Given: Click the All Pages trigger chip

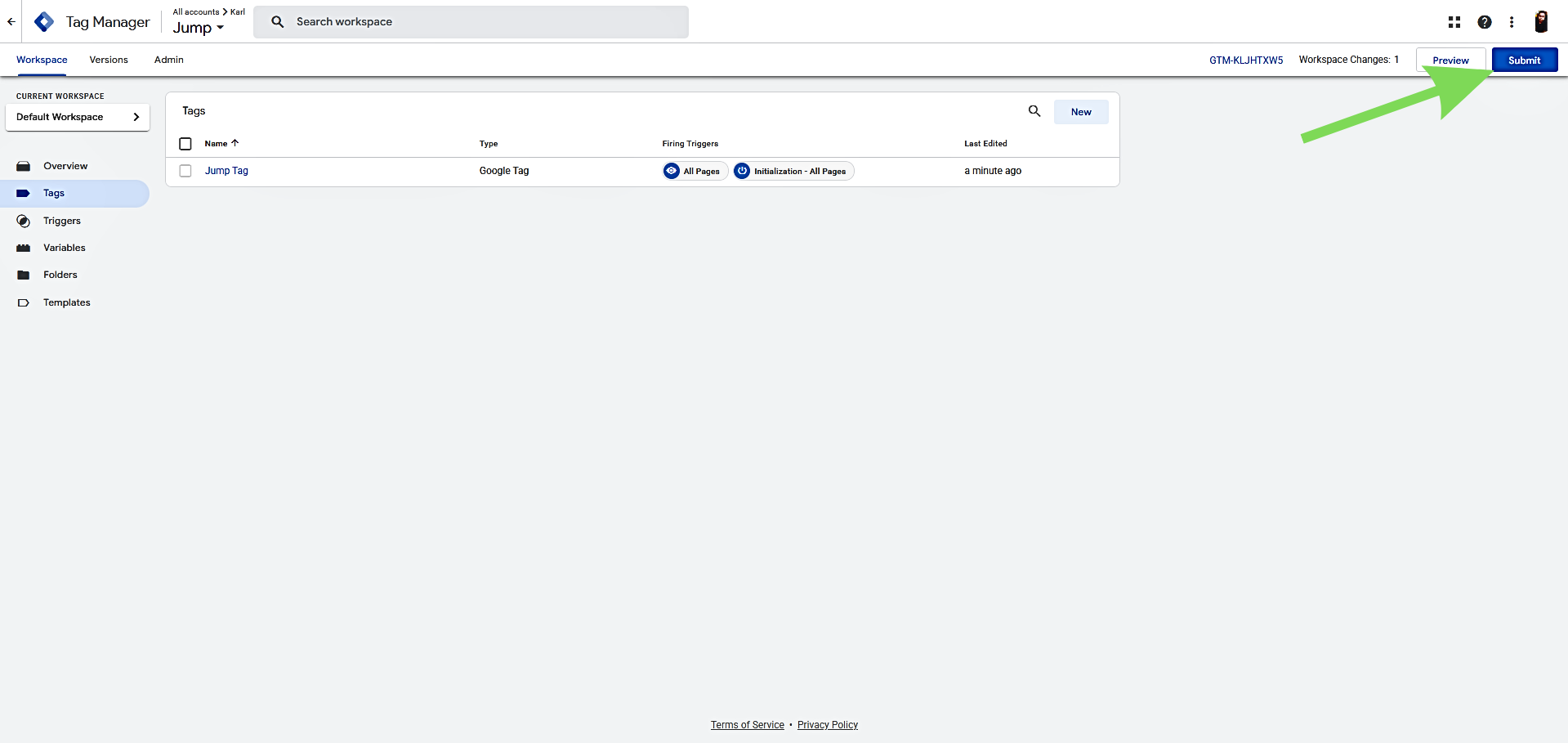Looking at the screenshot, I should click(695, 171).
